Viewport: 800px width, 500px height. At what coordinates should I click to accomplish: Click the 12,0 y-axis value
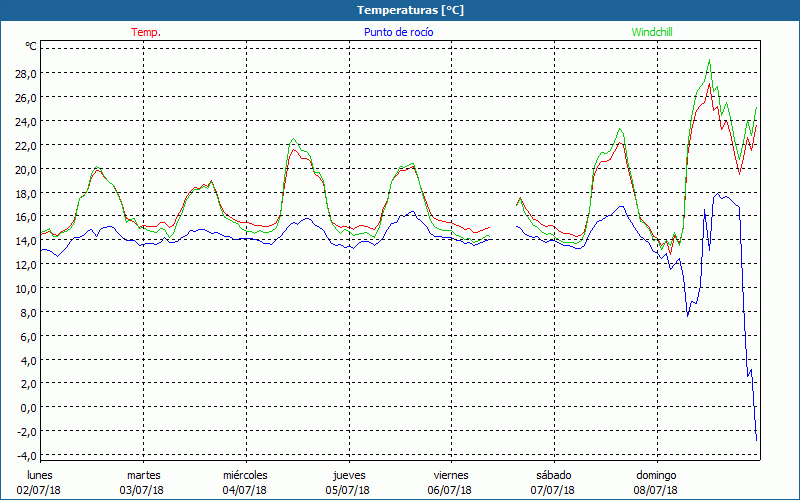[26, 265]
